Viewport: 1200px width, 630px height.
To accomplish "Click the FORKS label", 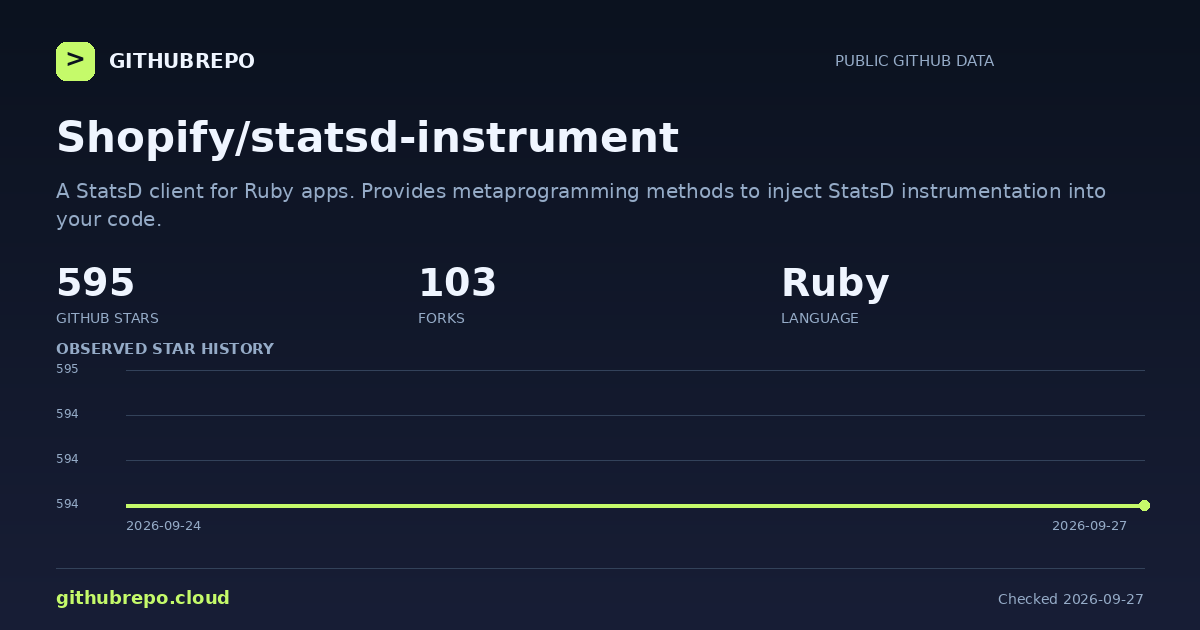I will pos(441,318).
